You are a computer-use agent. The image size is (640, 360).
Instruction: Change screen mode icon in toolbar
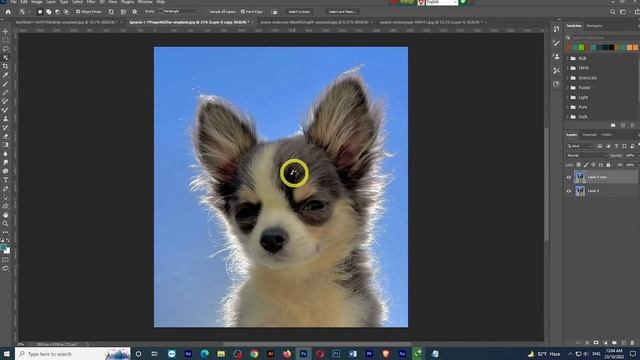click(5, 269)
